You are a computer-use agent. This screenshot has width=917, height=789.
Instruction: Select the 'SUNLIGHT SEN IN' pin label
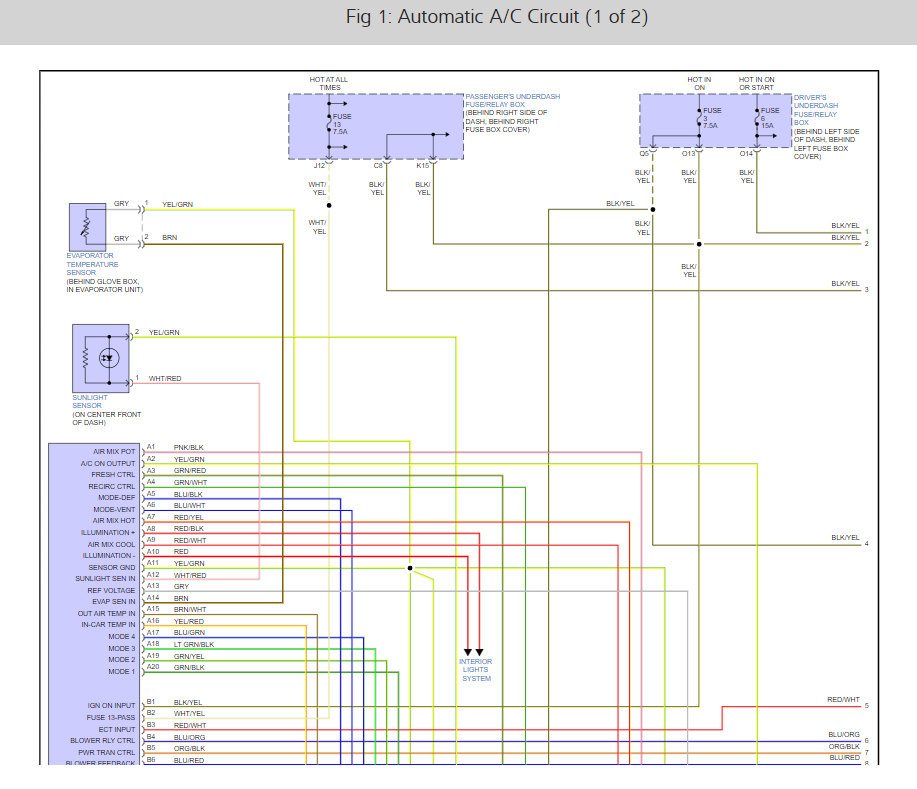(105, 578)
